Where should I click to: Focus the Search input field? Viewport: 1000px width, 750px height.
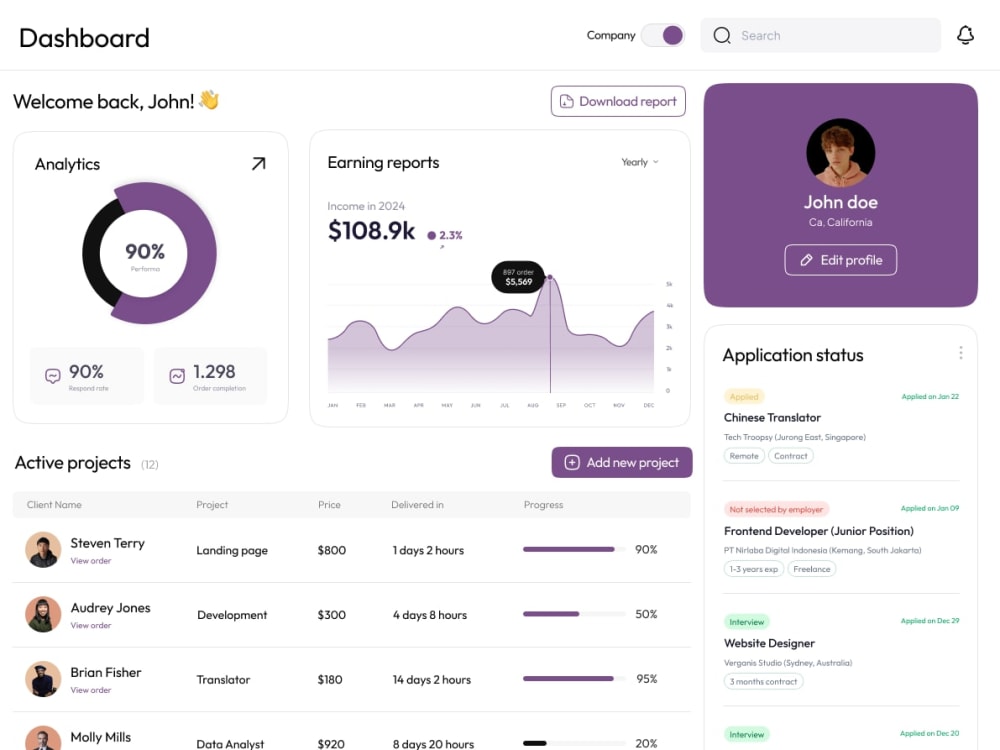pyautogui.click(x=820, y=35)
